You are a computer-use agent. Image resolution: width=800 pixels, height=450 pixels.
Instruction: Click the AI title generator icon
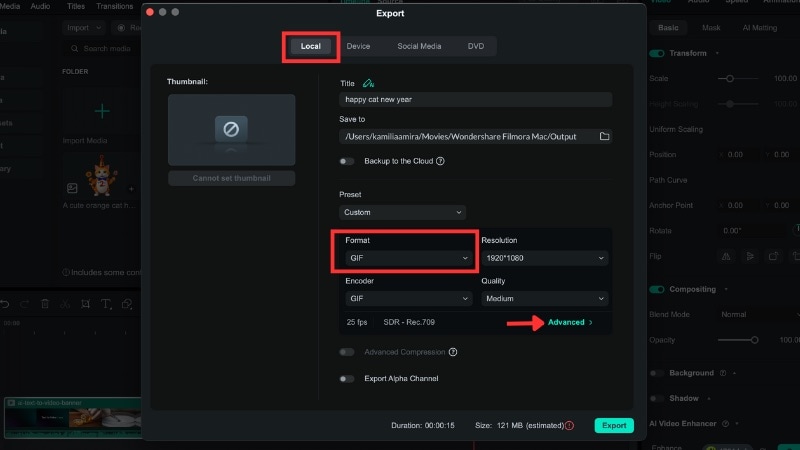(x=368, y=83)
